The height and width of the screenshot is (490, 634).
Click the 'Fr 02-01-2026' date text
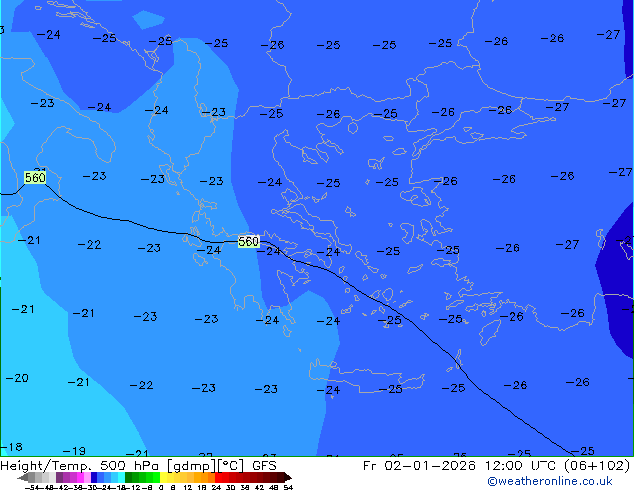point(419,466)
